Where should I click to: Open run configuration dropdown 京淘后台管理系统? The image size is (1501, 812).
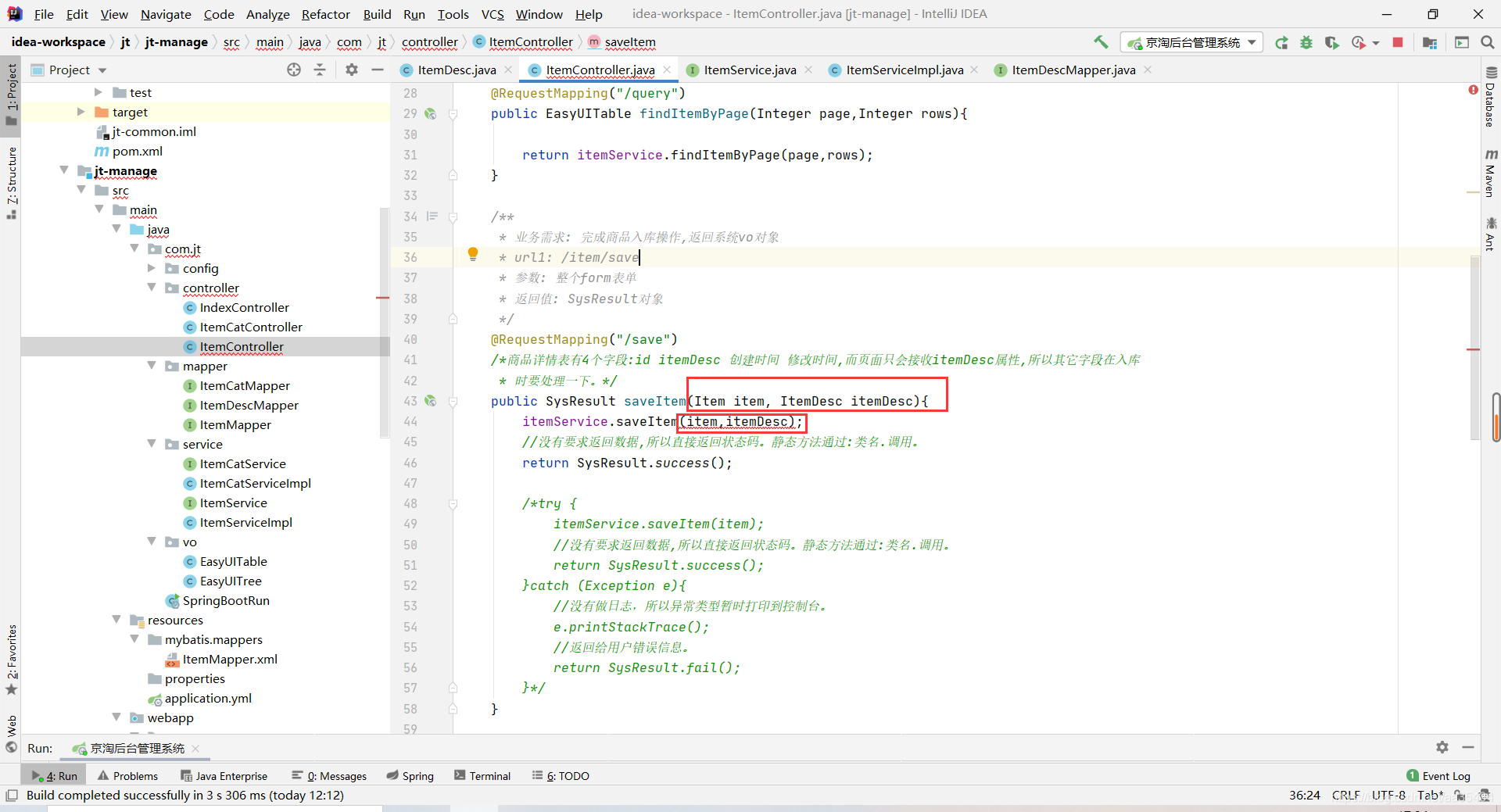[1191, 42]
